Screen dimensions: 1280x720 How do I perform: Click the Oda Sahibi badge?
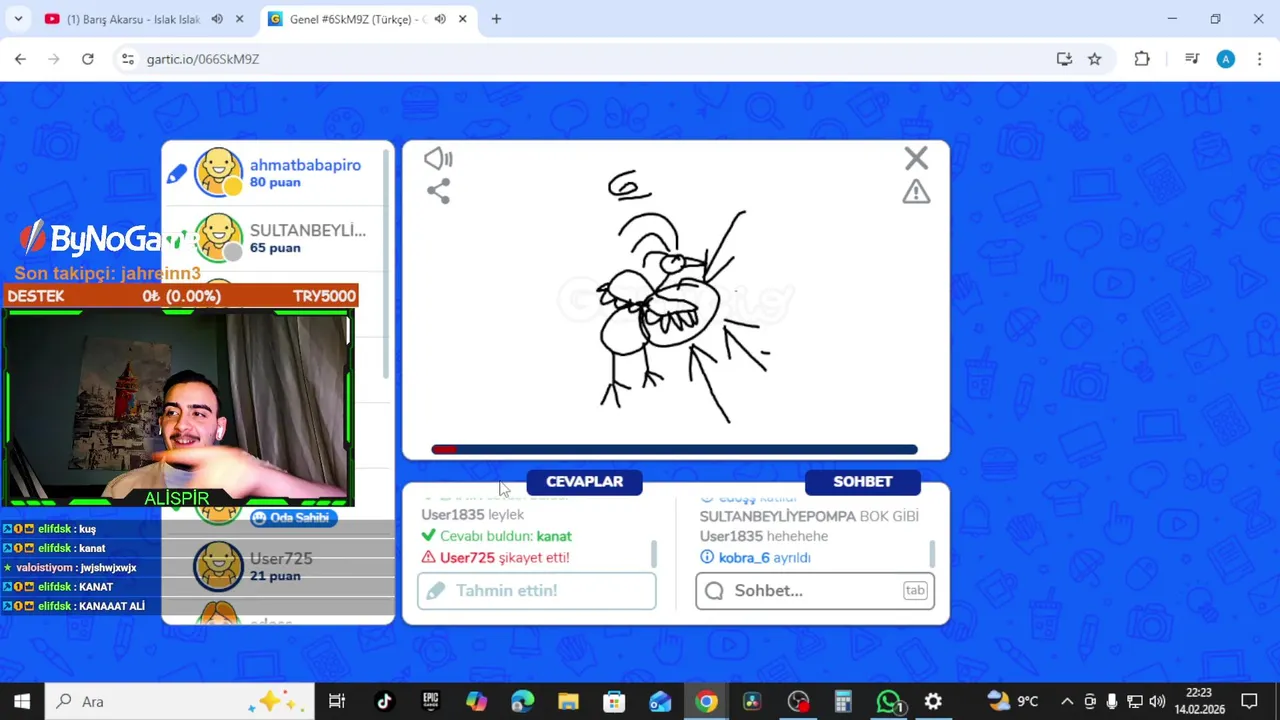[x=293, y=518]
